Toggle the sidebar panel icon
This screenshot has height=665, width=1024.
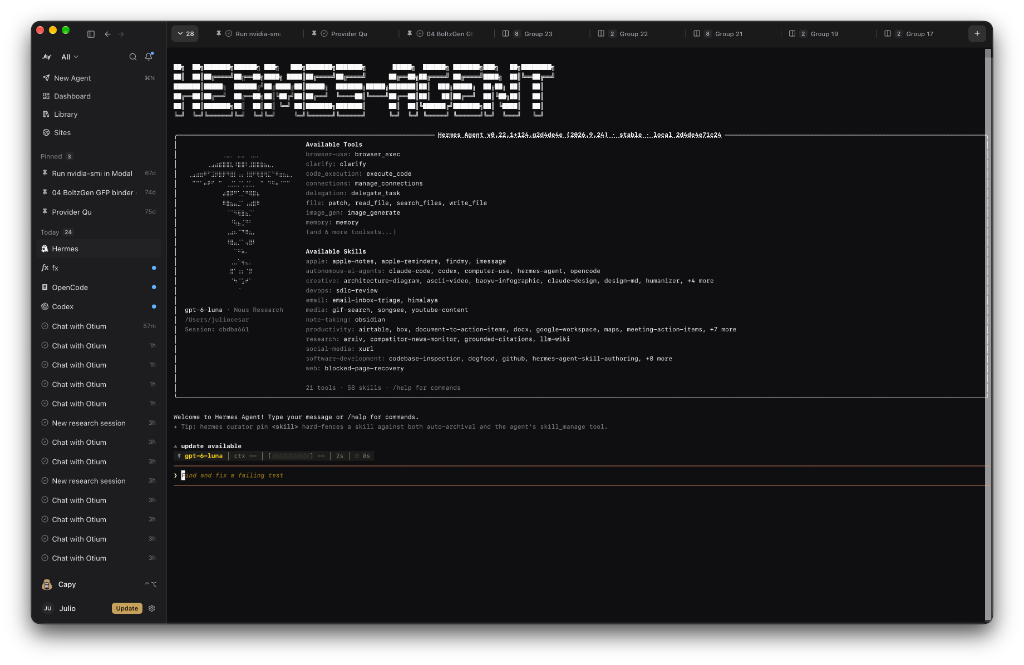click(91, 34)
